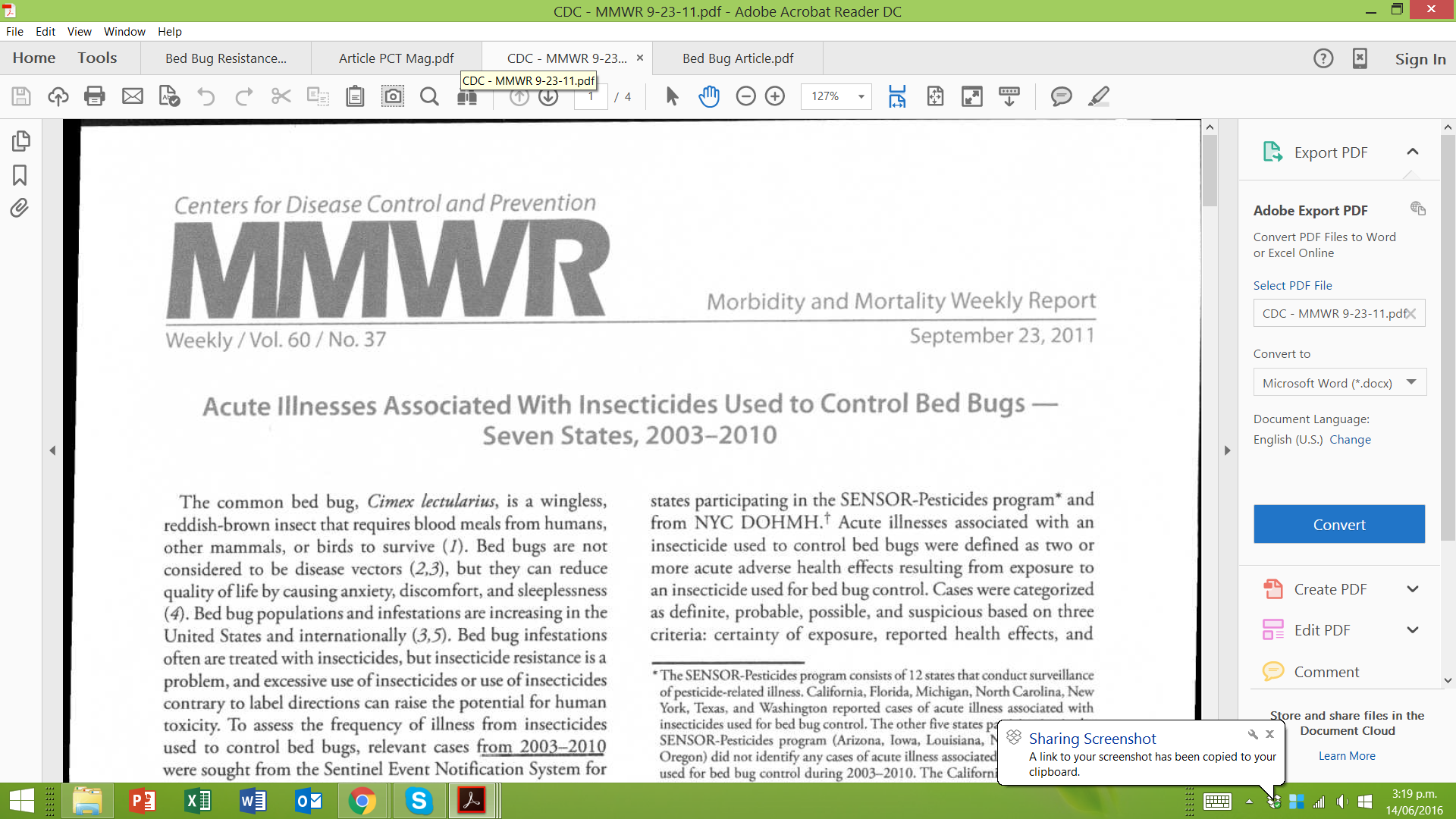Click the page number input field

[591, 96]
